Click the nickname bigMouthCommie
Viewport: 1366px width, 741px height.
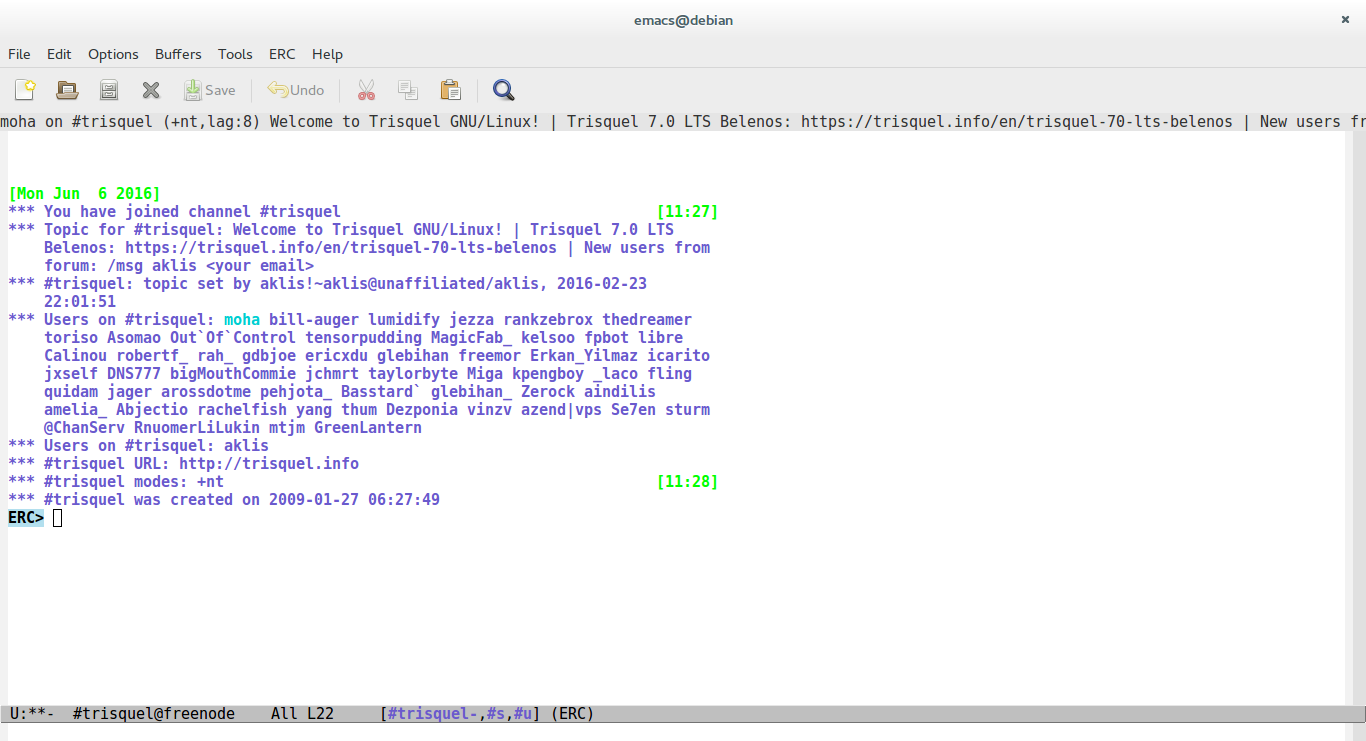233,374
